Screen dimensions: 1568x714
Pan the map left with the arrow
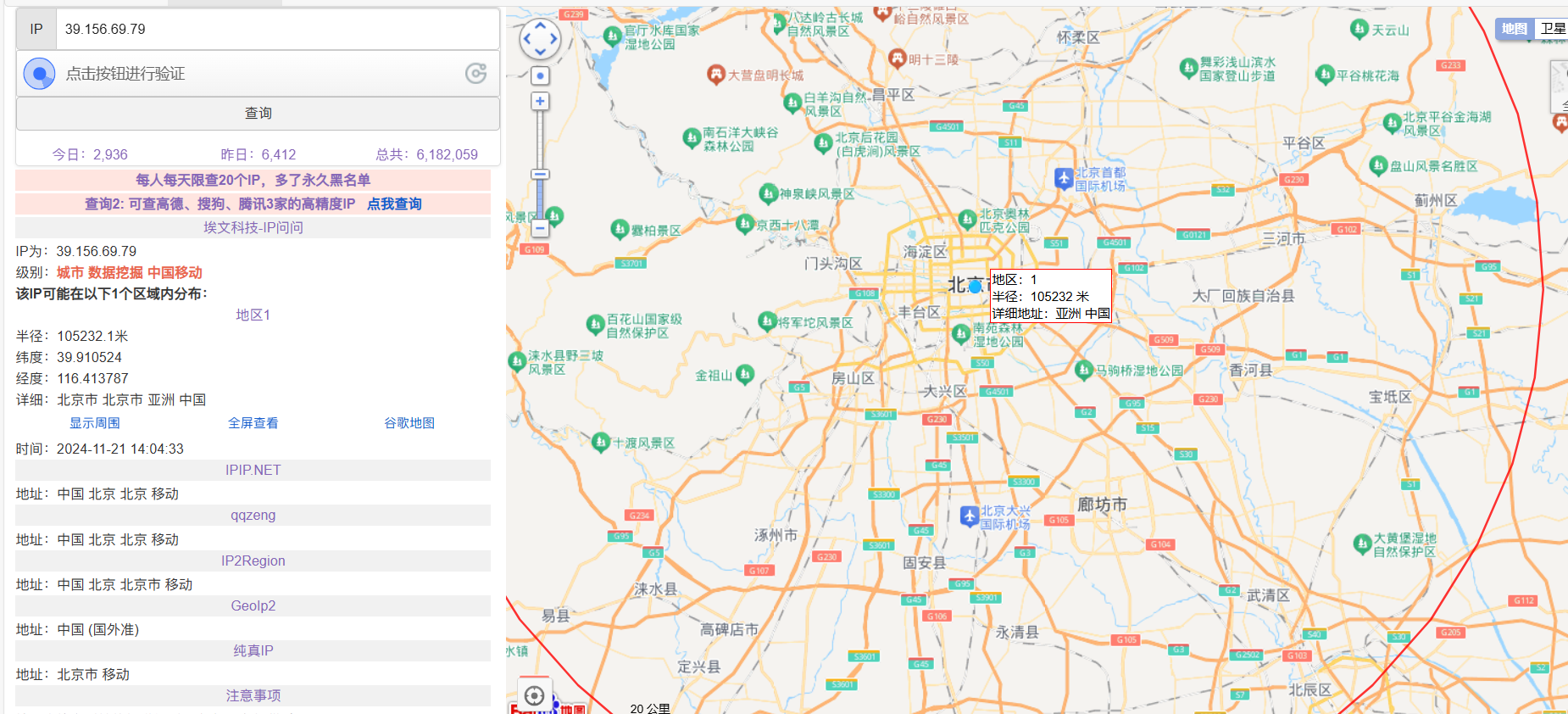(x=526, y=39)
